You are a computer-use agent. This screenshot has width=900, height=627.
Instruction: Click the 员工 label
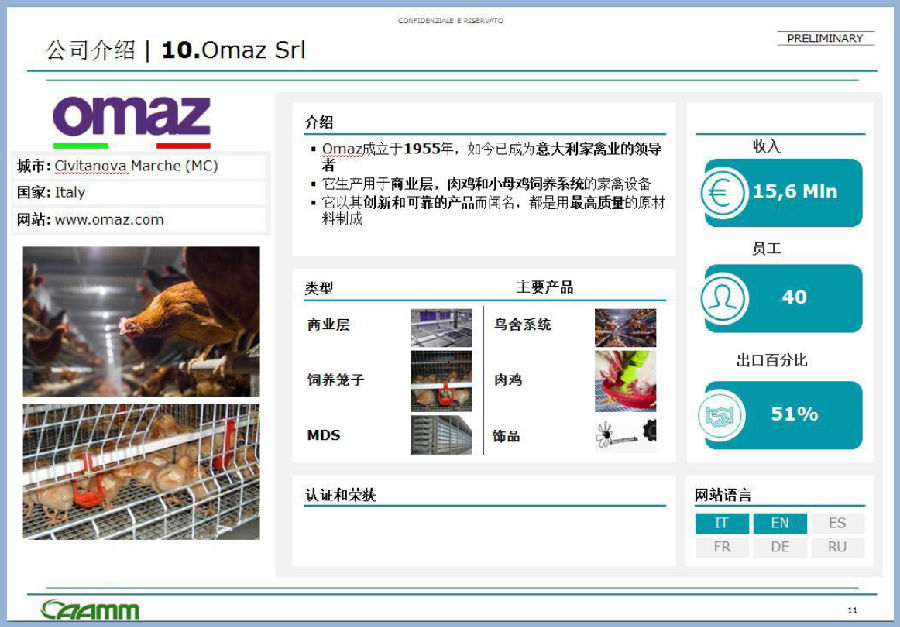(x=767, y=248)
